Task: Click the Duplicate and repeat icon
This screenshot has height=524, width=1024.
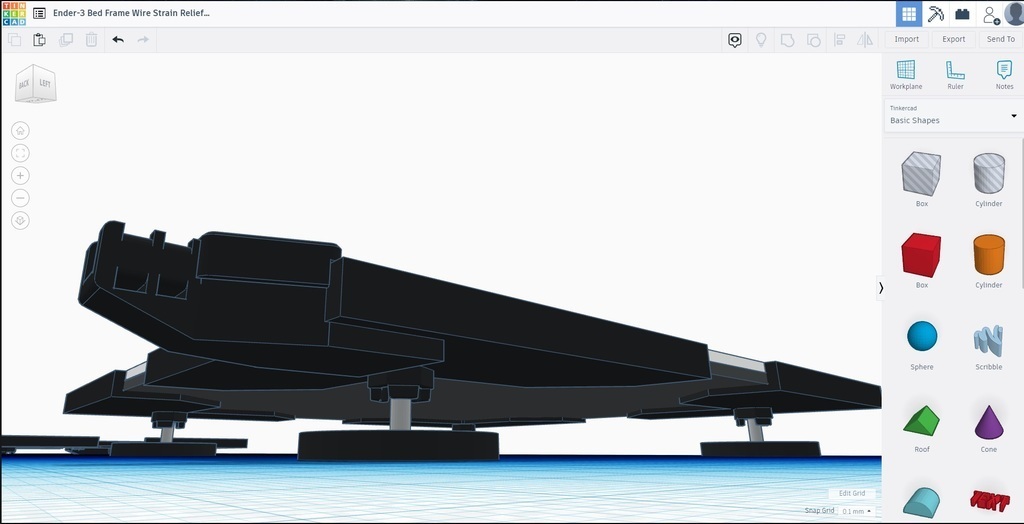Action: (65, 40)
